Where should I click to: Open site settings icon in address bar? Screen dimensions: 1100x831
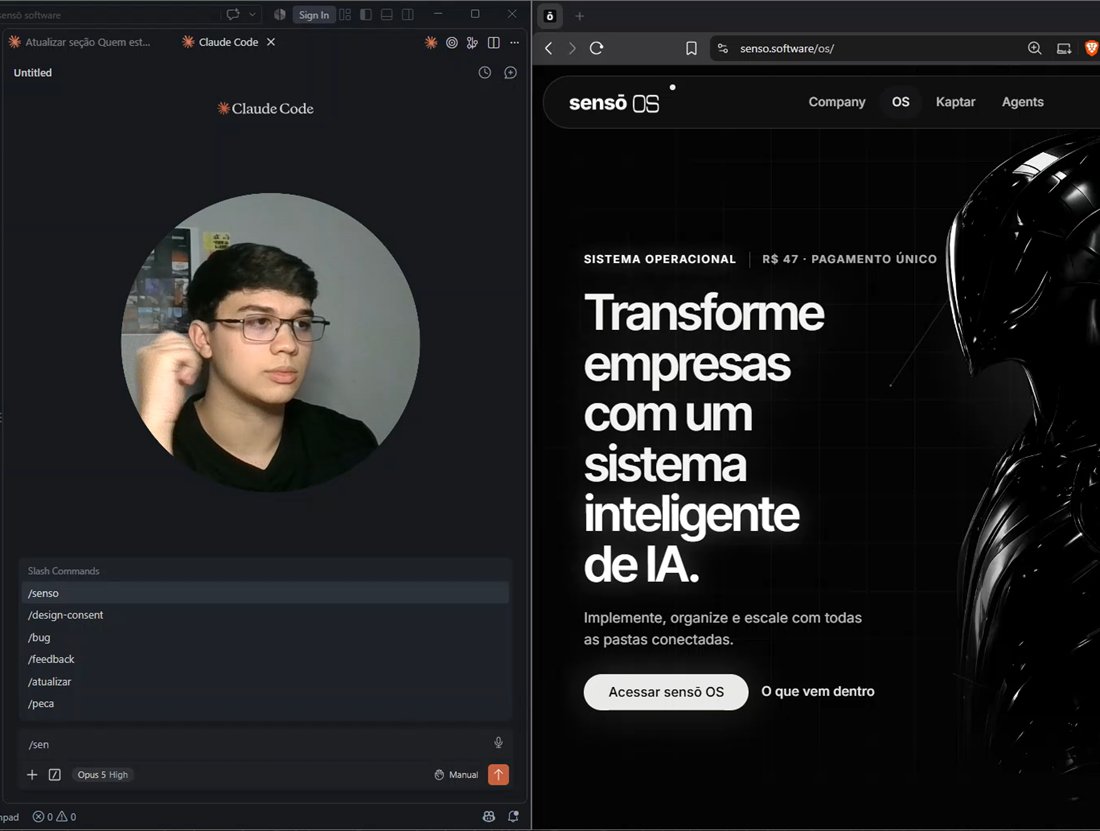723,48
